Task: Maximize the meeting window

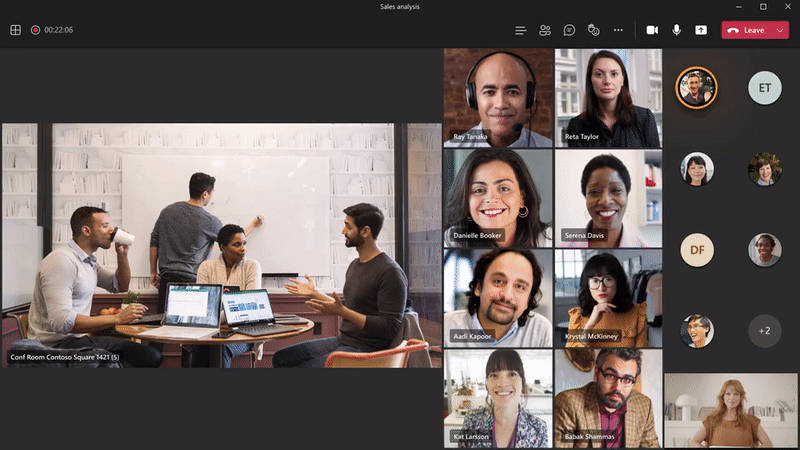Action: (x=763, y=7)
